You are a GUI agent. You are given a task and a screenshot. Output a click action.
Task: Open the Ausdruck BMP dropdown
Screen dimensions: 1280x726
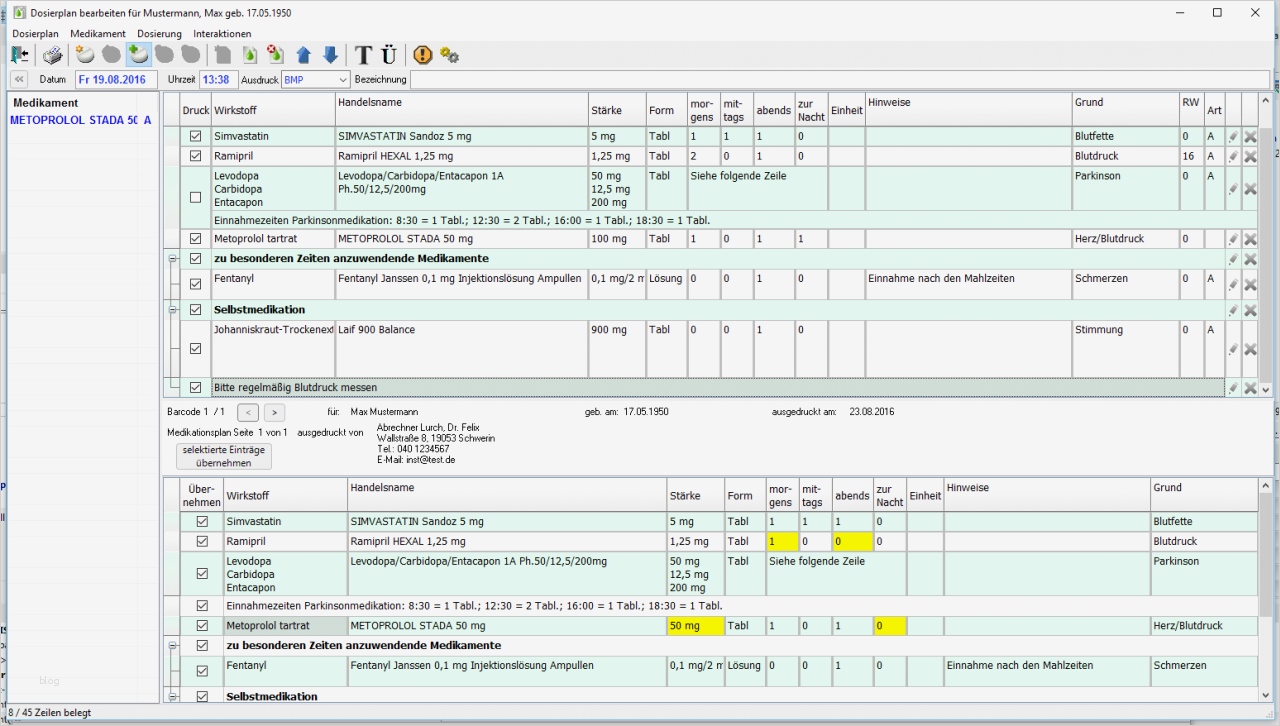343,80
